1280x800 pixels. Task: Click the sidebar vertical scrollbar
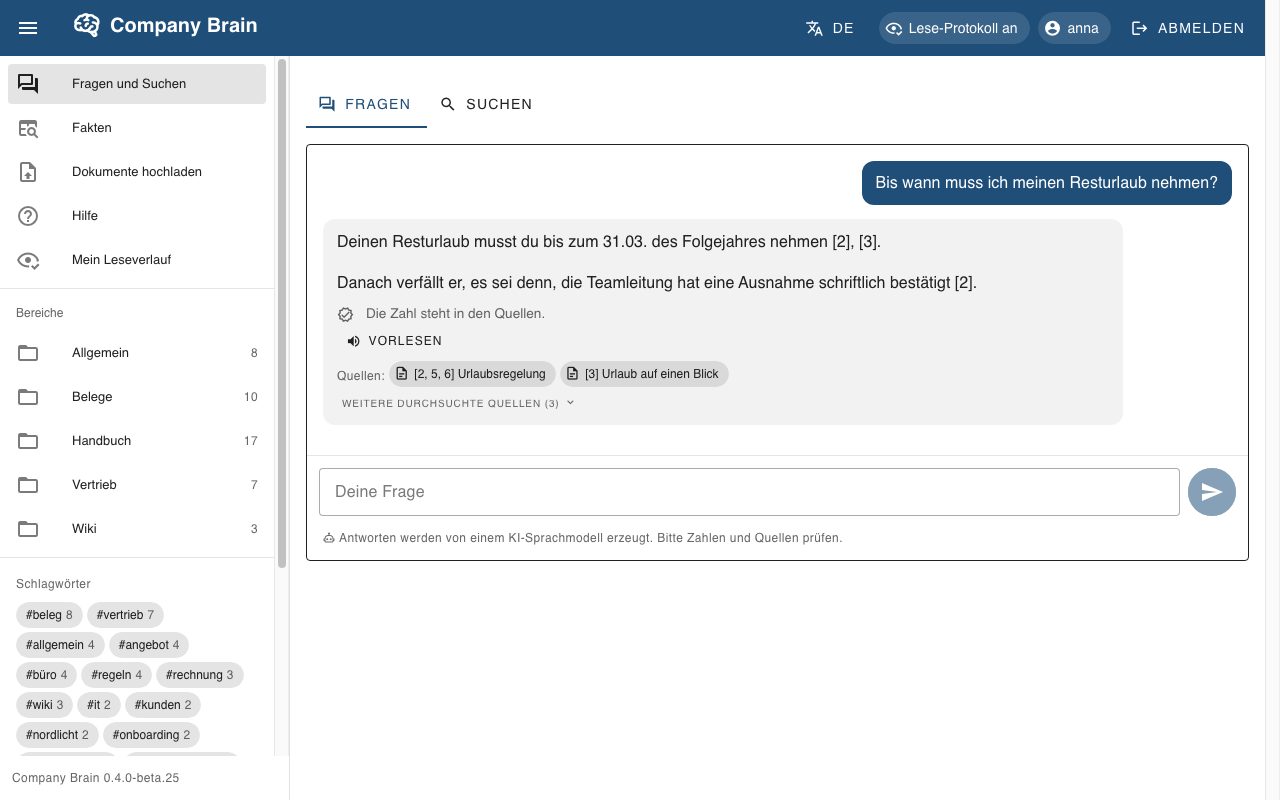tap(282, 314)
